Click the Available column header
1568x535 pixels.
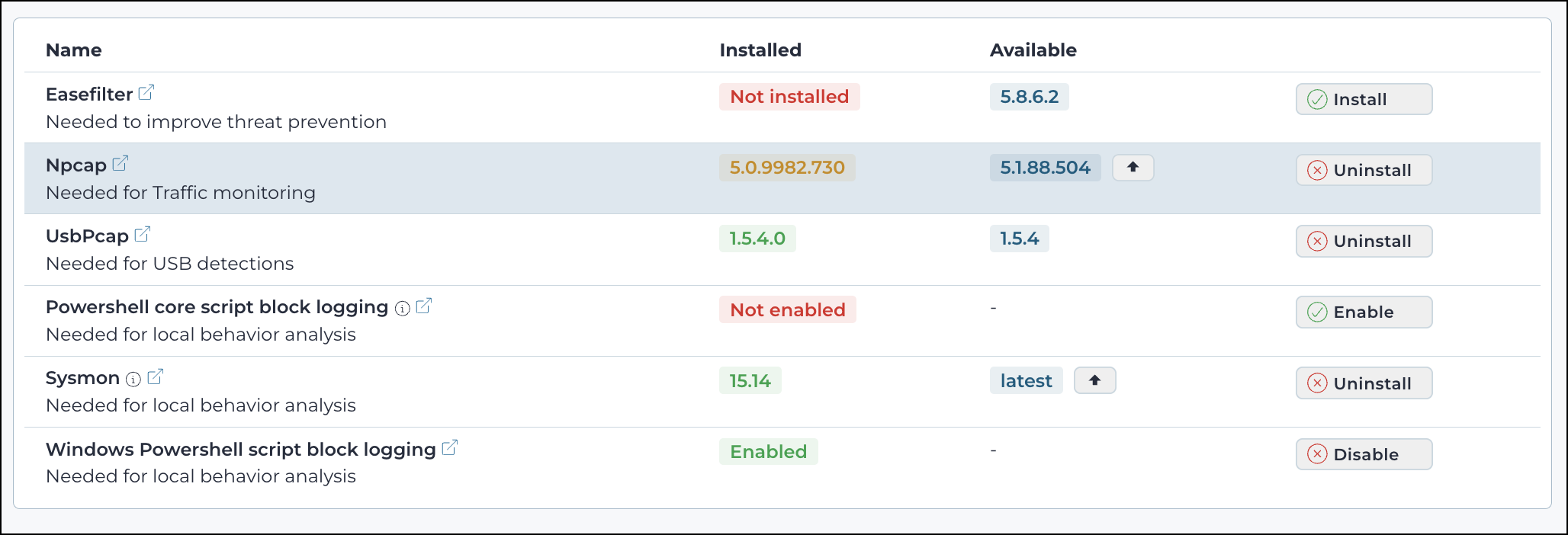click(x=1033, y=50)
